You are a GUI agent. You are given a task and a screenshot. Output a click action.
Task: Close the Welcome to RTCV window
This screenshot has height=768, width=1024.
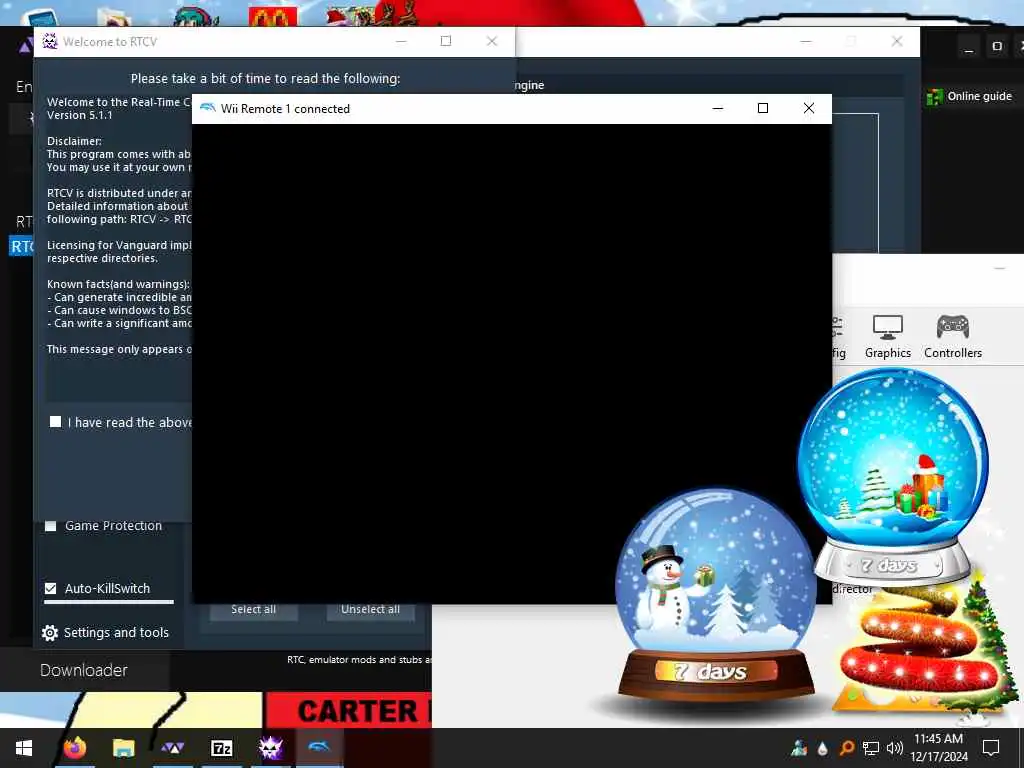coord(492,41)
